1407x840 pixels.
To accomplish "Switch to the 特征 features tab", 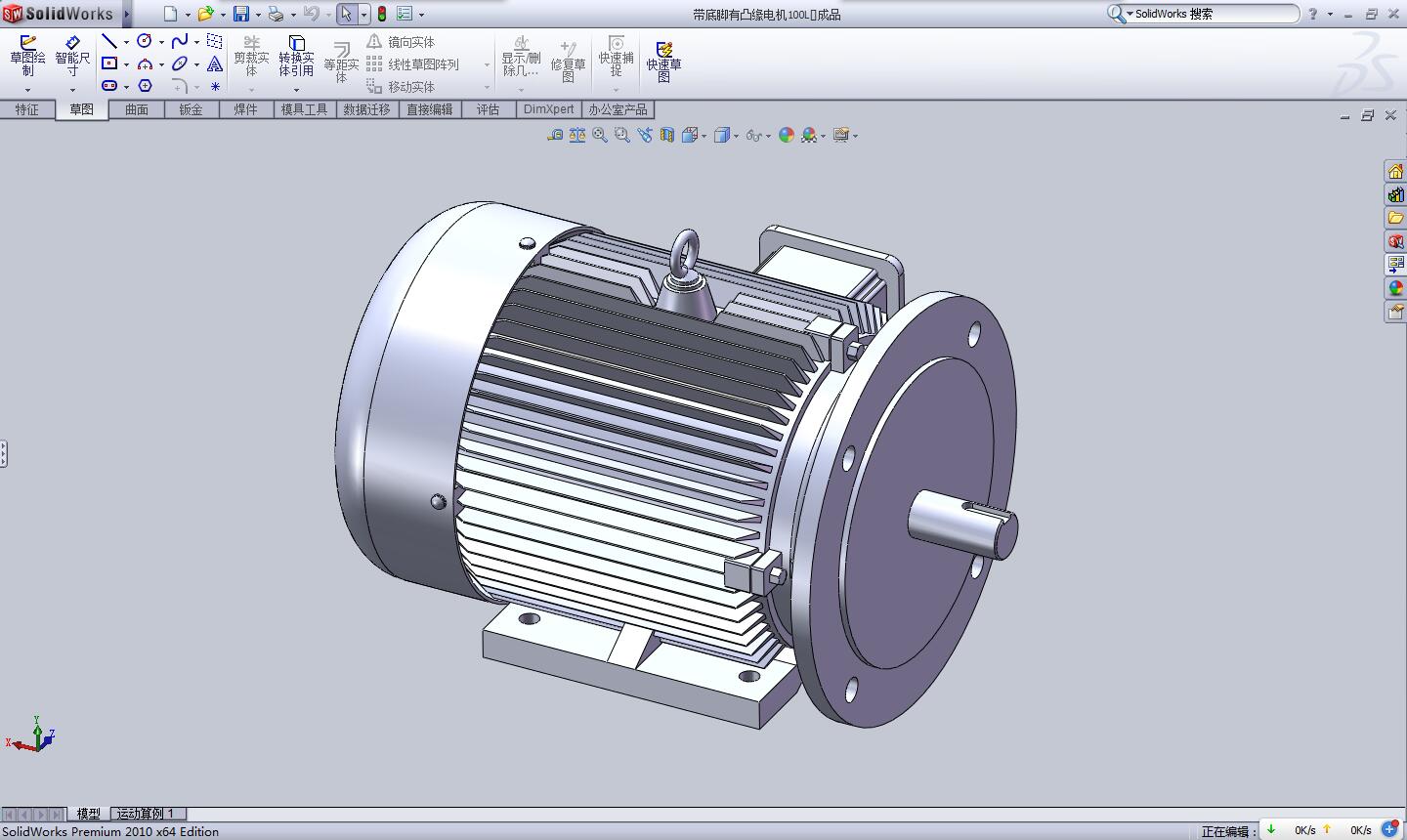I will (x=27, y=109).
